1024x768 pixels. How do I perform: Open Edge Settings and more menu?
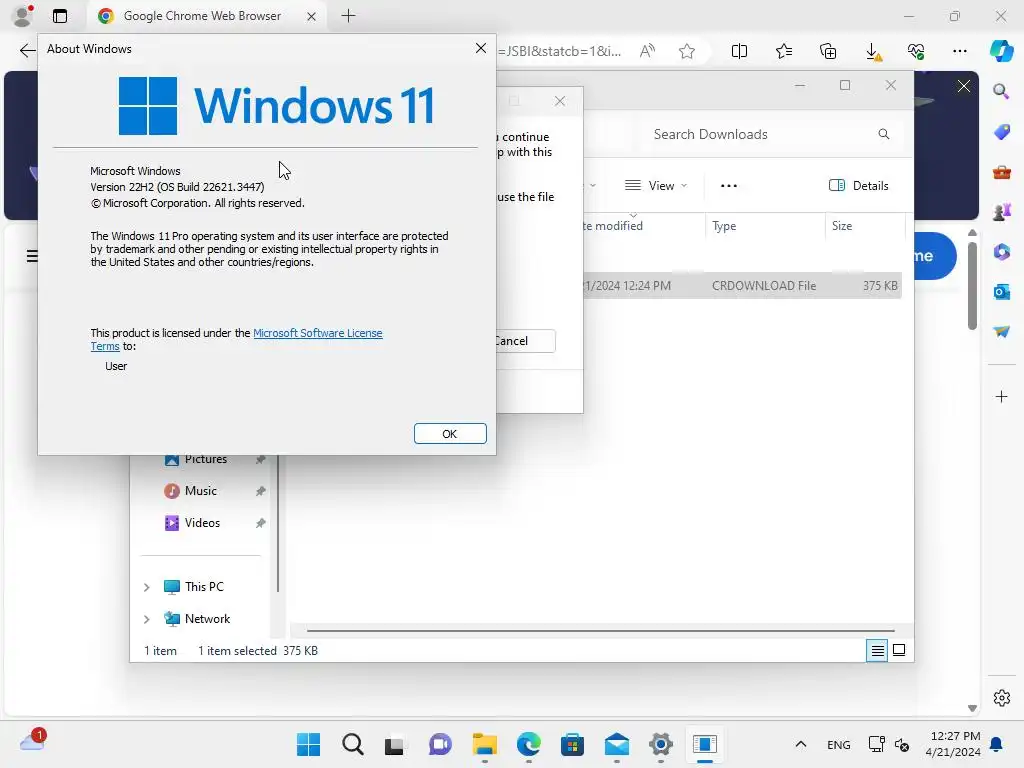(959, 51)
